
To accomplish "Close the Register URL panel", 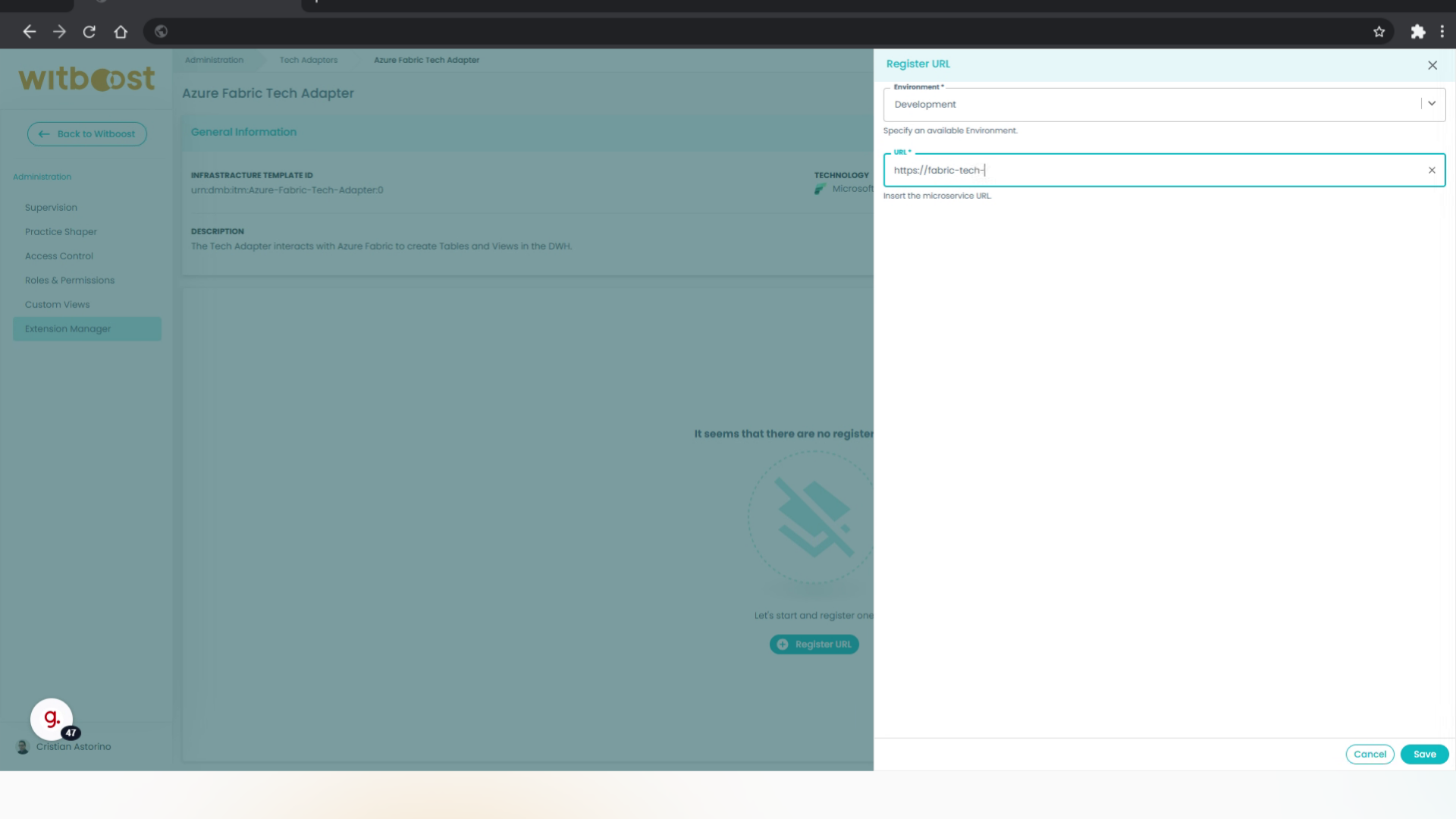I will (1432, 65).
